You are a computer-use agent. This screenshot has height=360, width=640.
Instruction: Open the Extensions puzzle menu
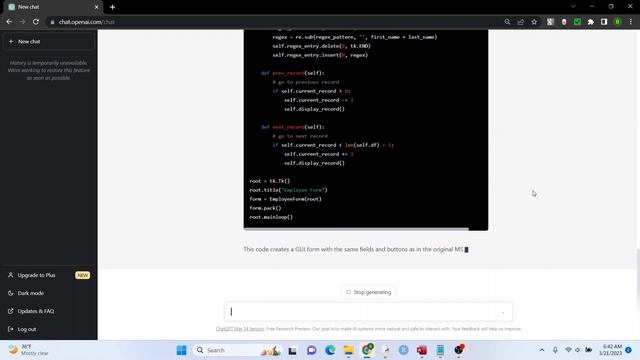pos(591,22)
